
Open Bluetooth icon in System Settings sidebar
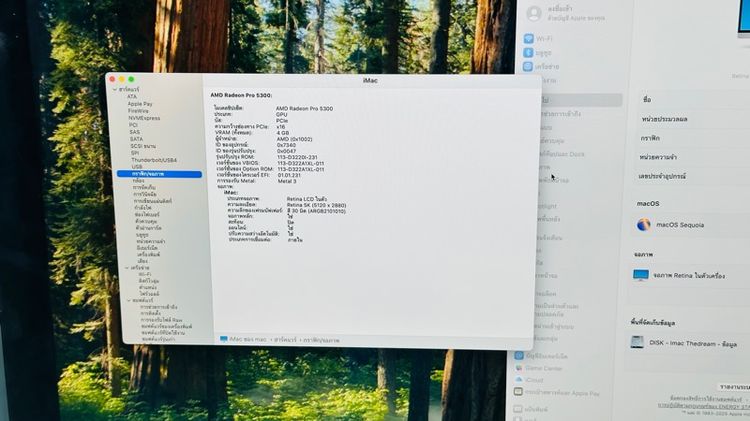pos(528,52)
